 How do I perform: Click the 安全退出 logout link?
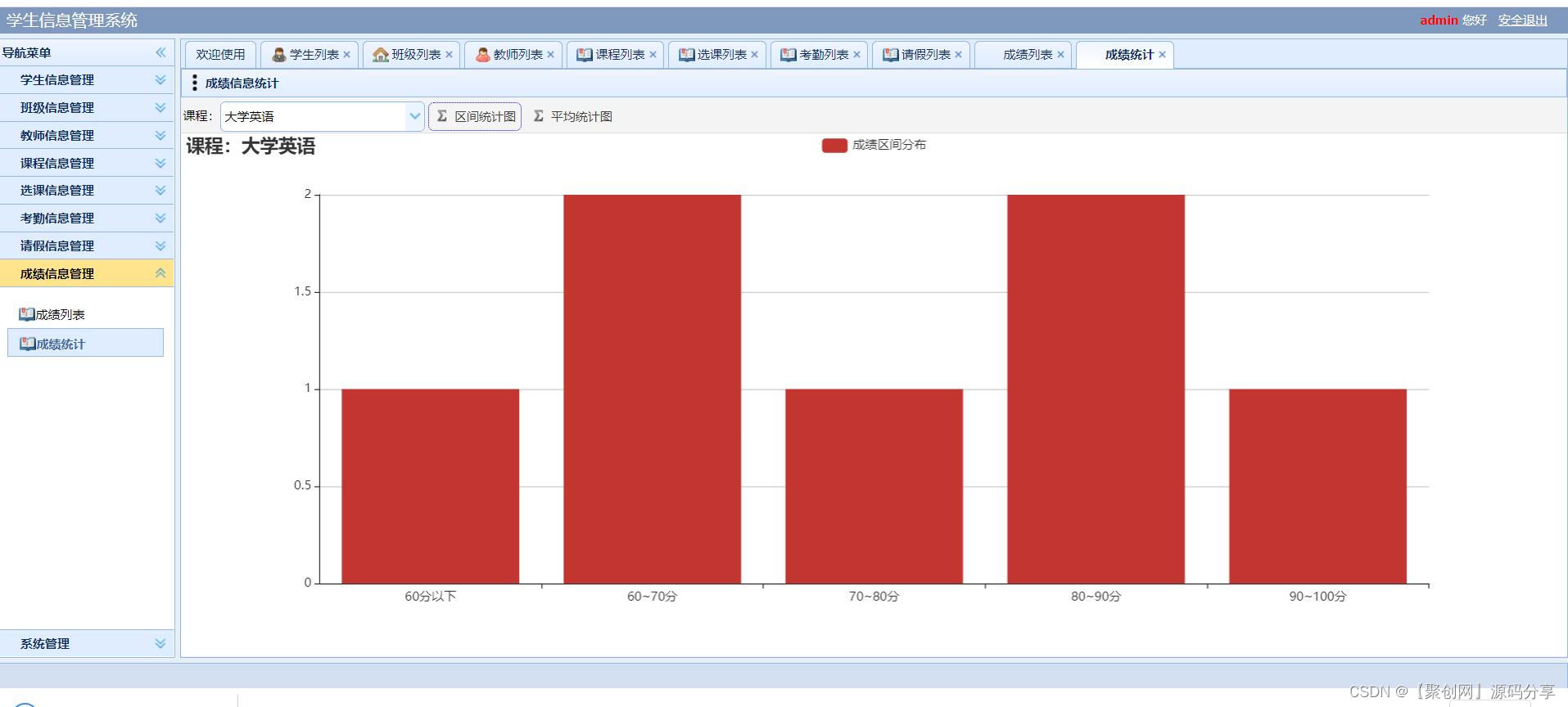point(1523,20)
